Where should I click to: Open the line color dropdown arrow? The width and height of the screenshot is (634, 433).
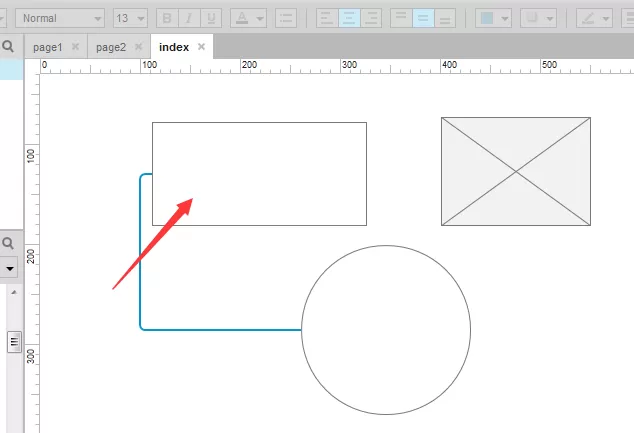[606, 19]
